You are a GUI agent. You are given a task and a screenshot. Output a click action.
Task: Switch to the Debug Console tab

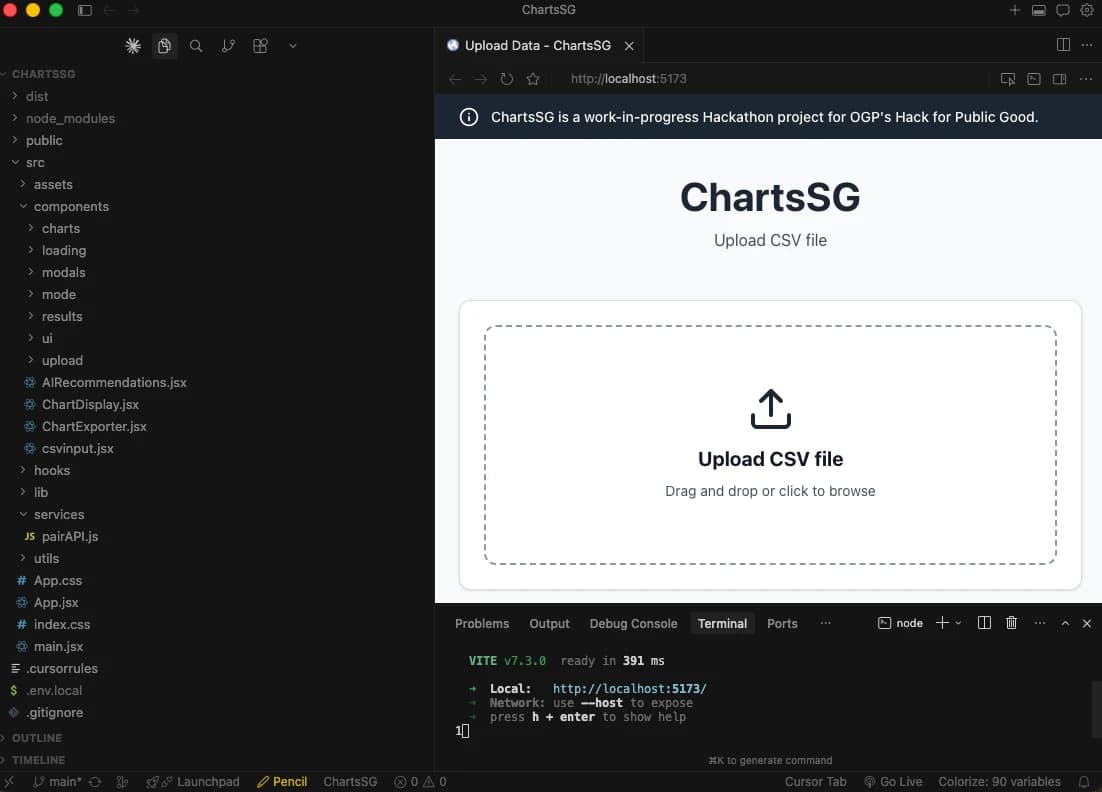pyautogui.click(x=633, y=622)
